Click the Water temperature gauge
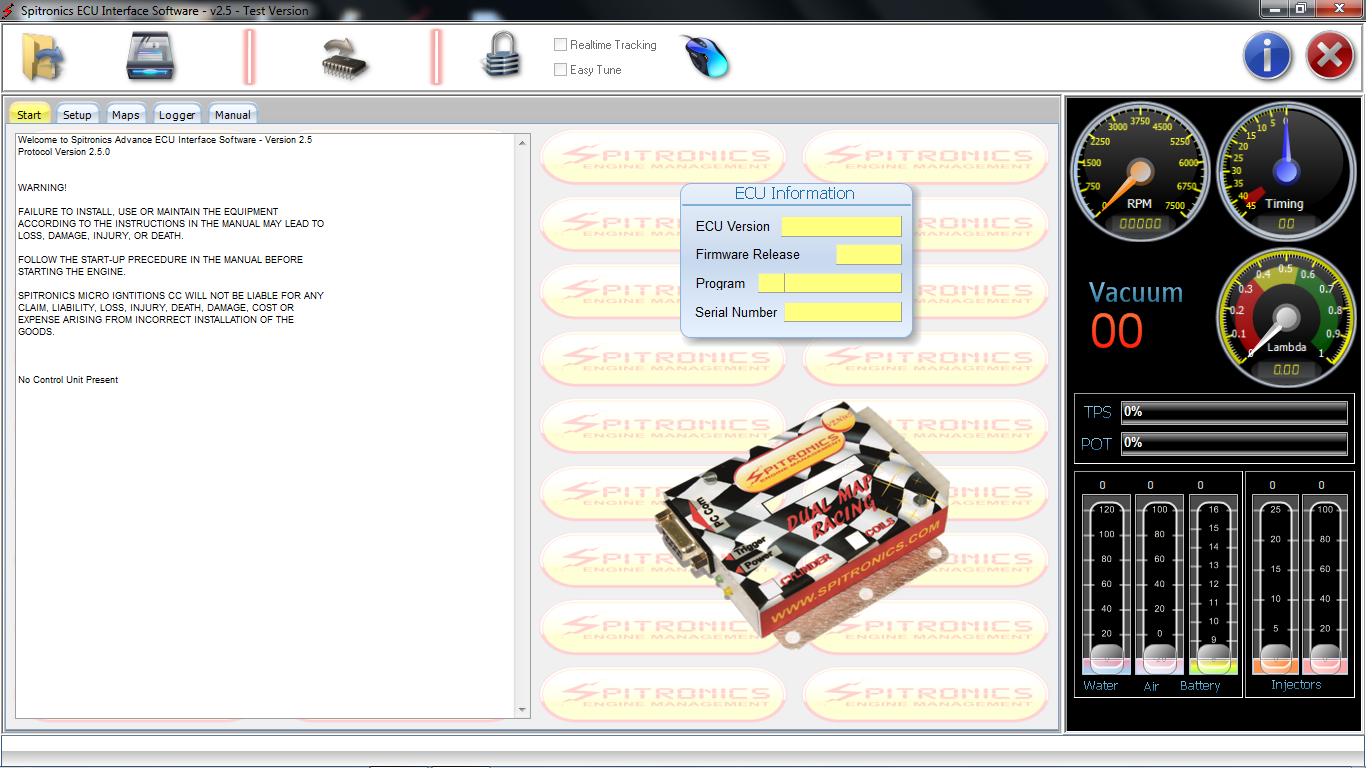The width and height of the screenshot is (1366, 768). pos(1107,585)
